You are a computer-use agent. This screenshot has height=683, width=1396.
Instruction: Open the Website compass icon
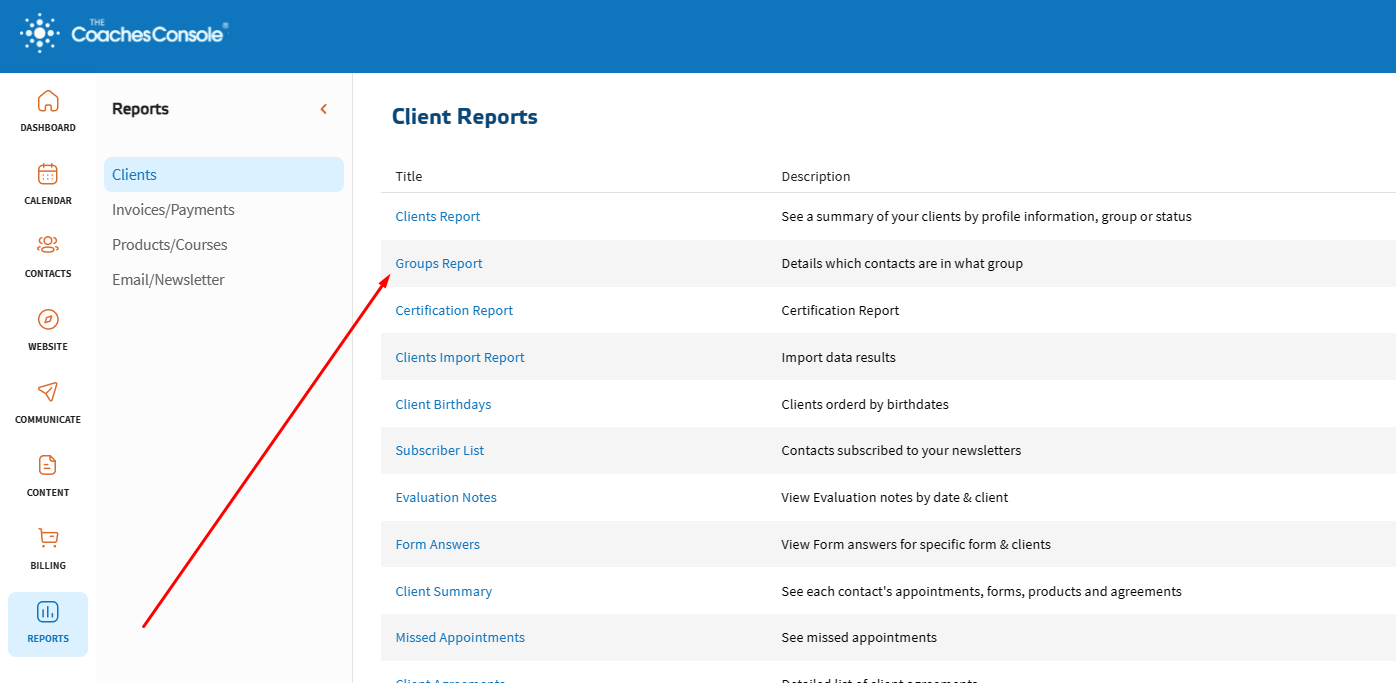(48, 320)
